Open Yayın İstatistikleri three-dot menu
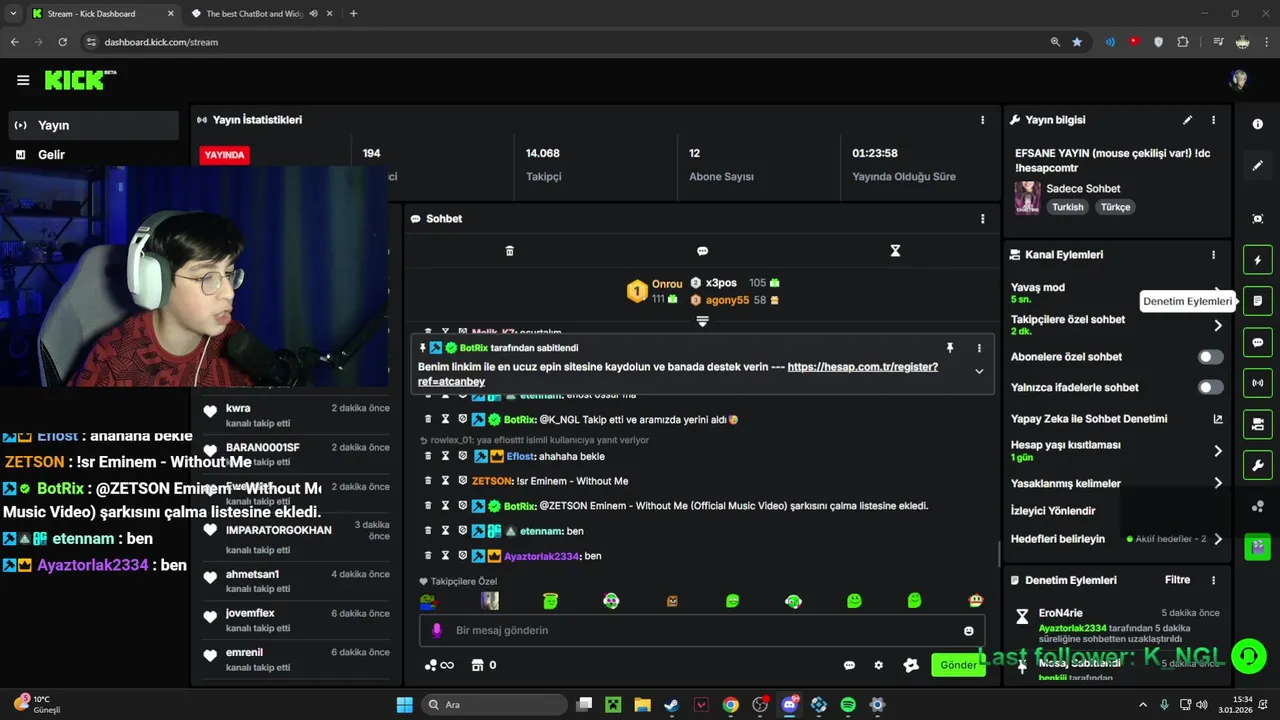This screenshot has width=1280, height=720. pos(982,120)
